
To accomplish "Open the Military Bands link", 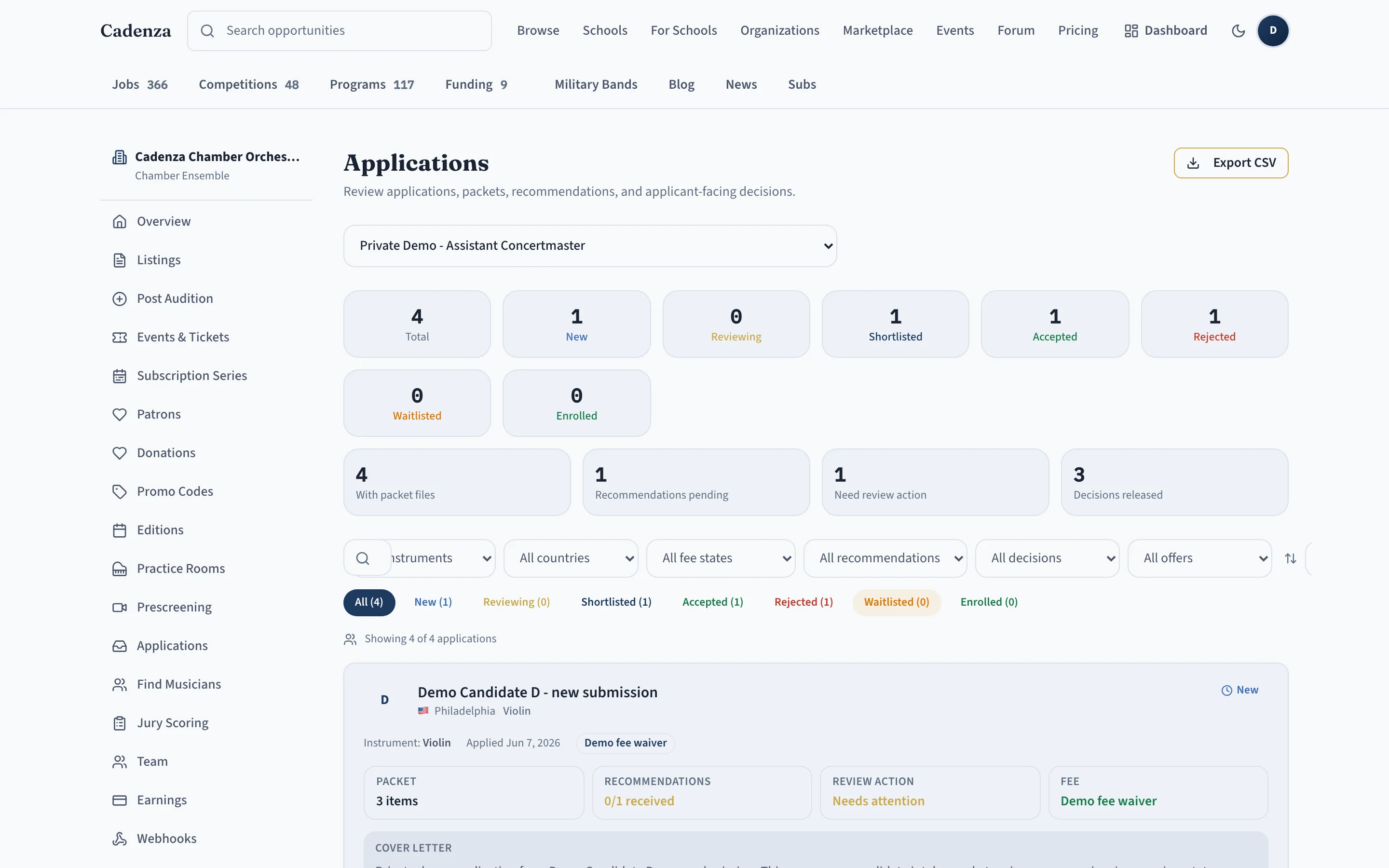I will click(x=596, y=84).
